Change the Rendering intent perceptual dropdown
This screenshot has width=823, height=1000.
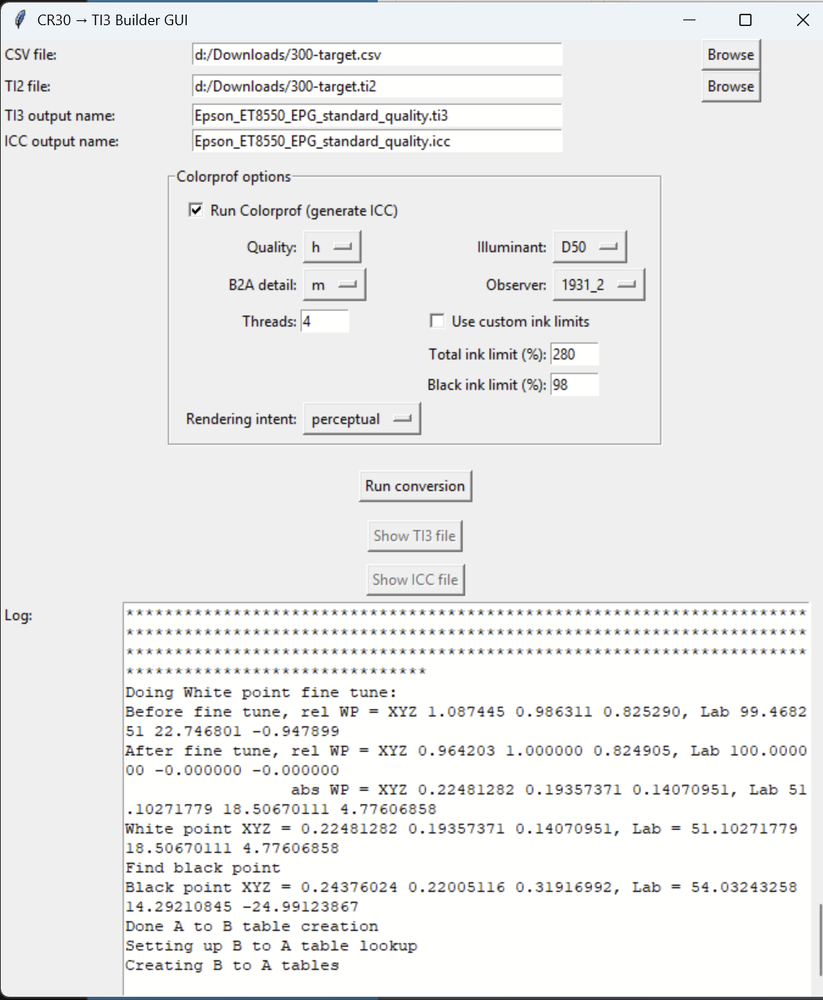[x=362, y=419]
